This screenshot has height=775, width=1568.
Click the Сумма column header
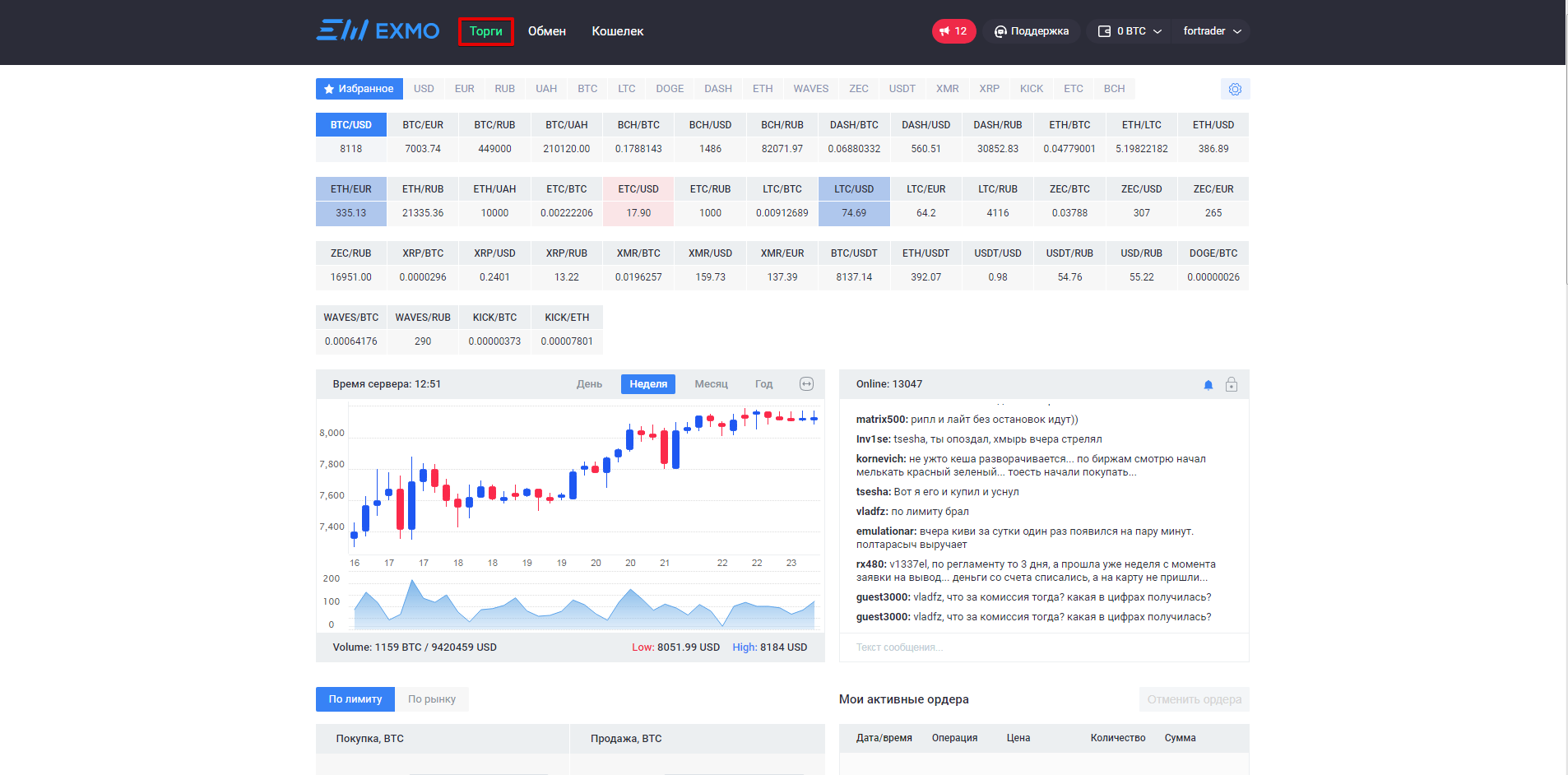pos(1181,738)
